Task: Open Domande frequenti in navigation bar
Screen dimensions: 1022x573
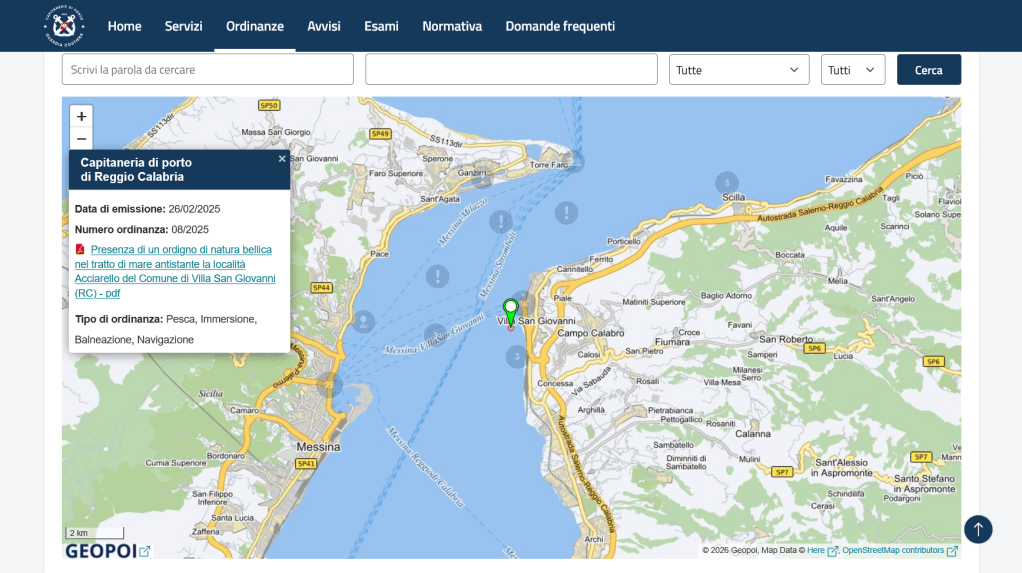Action: click(560, 26)
